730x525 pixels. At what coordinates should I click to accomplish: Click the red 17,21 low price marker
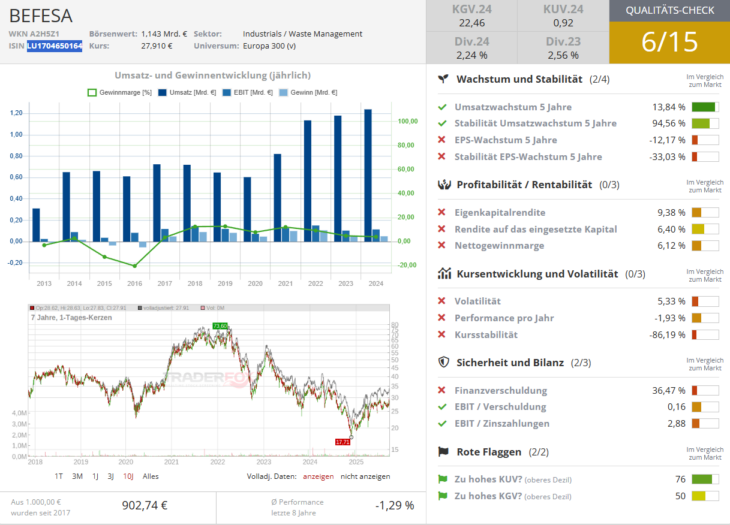pos(342,441)
